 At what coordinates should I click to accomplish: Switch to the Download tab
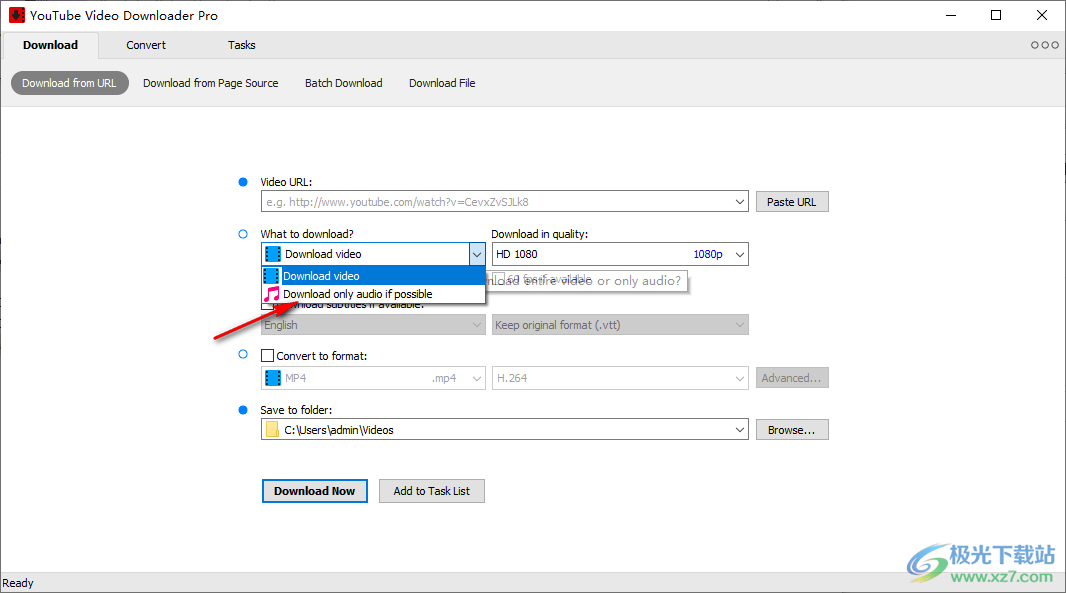(x=50, y=45)
